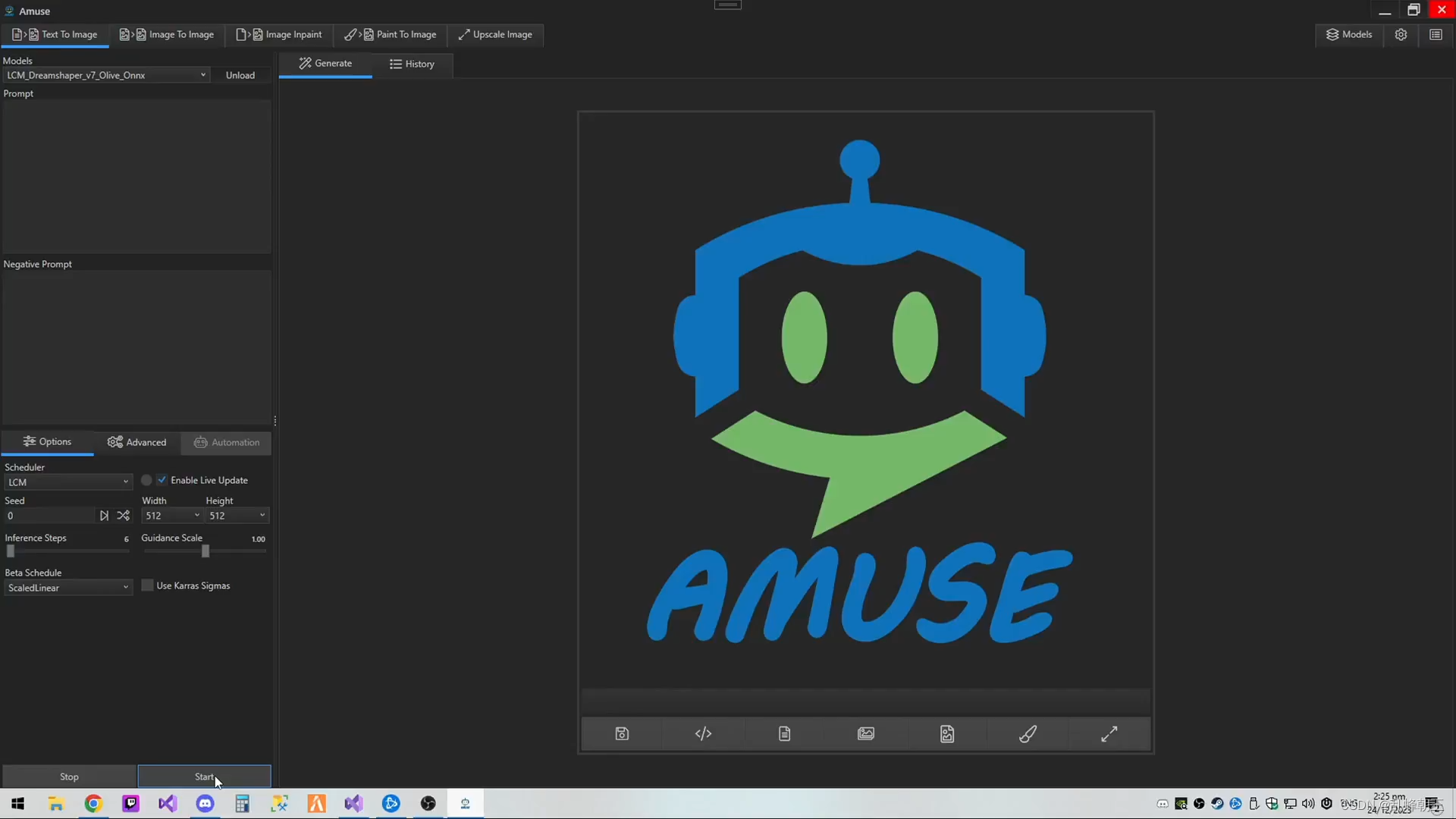Enable Use Karras Sigmas checkbox
Viewport: 1456px width, 819px height.
148,585
